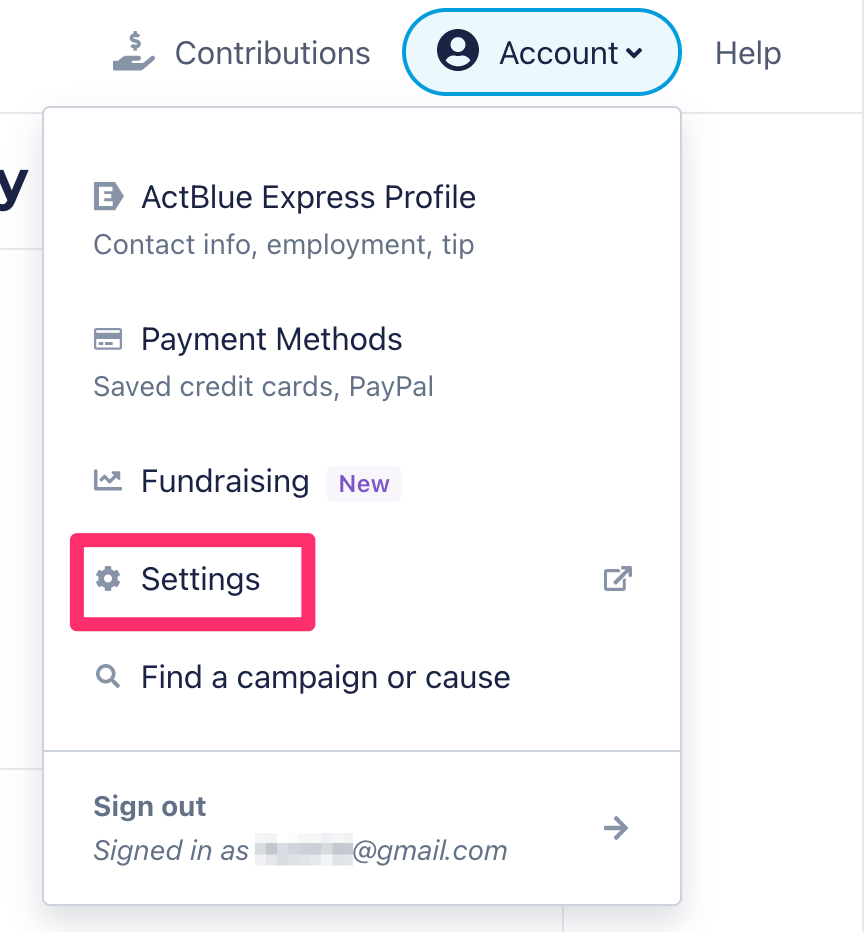Choose Find a campaign or cause
The height and width of the screenshot is (932, 864).
(362, 677)
